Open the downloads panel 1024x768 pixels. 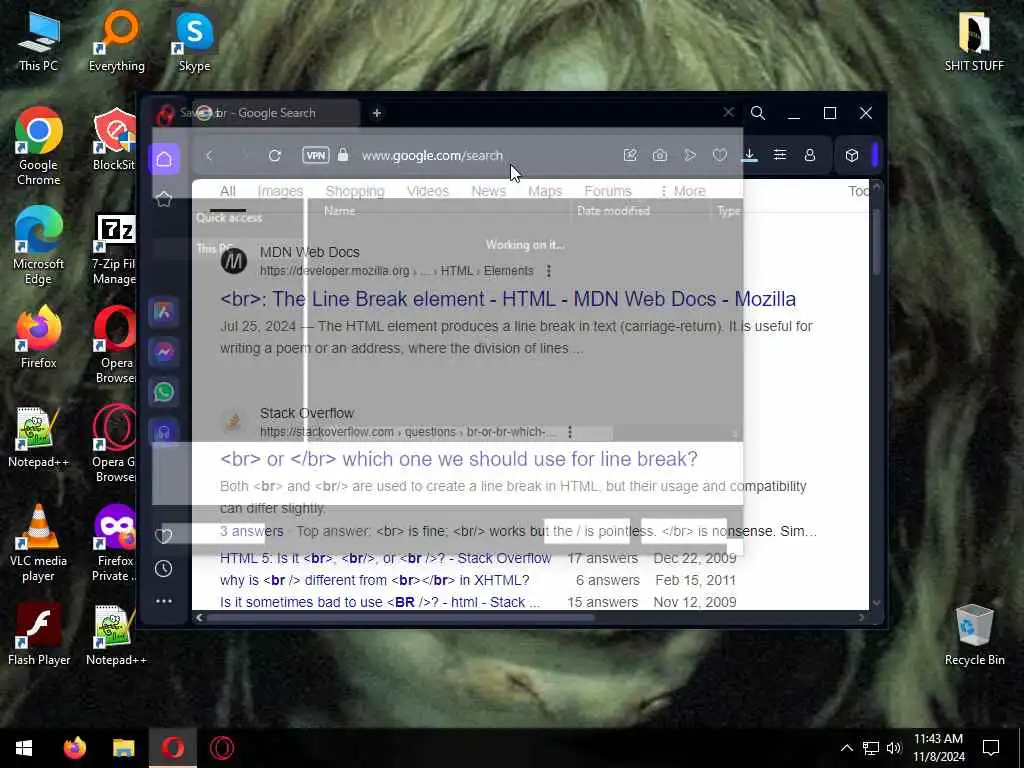click(x=750, y=155)
